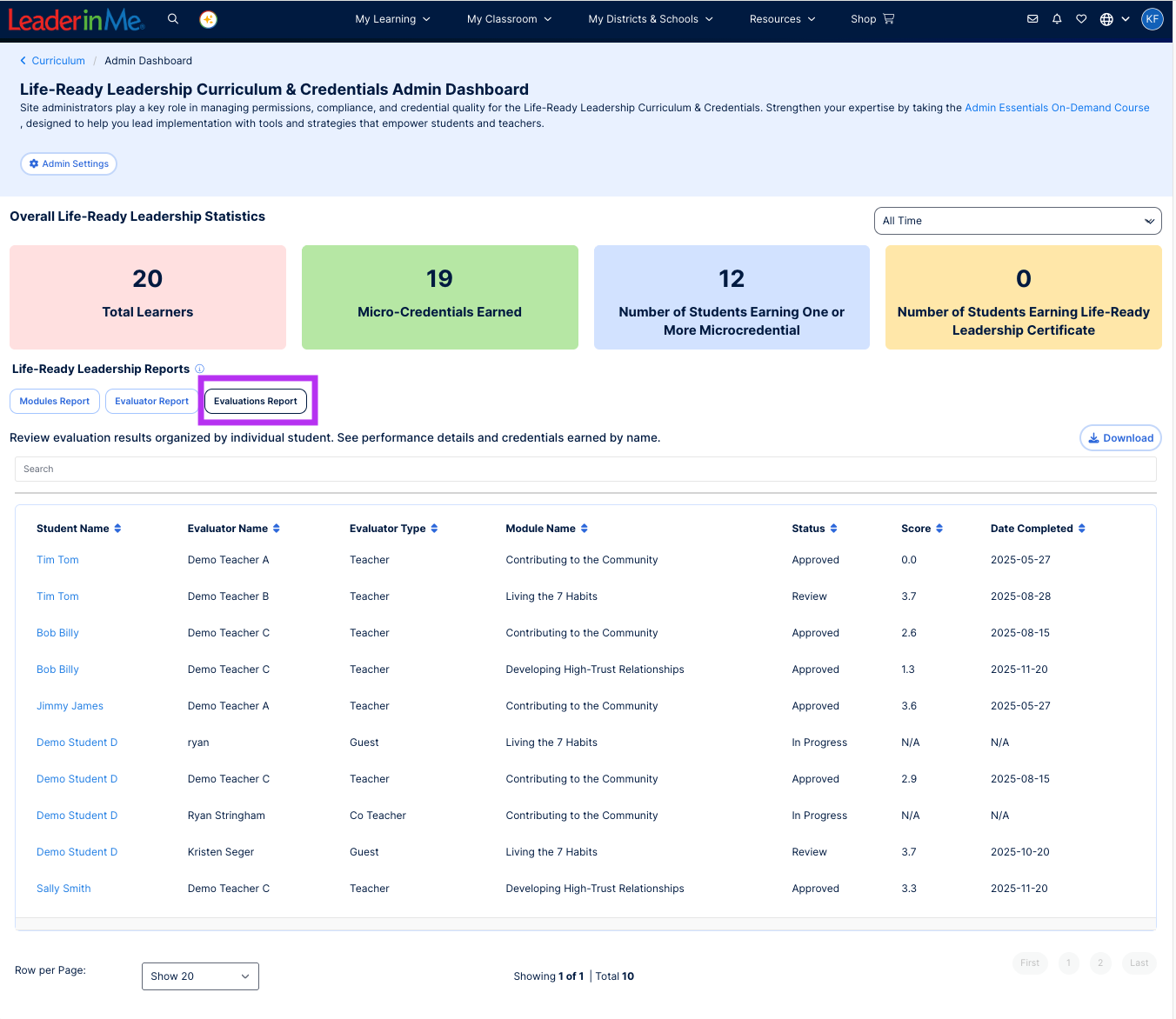The height and width of the screenshot is (1019, 1176).
Task: Click the report Search field
Action: [585, 470]
